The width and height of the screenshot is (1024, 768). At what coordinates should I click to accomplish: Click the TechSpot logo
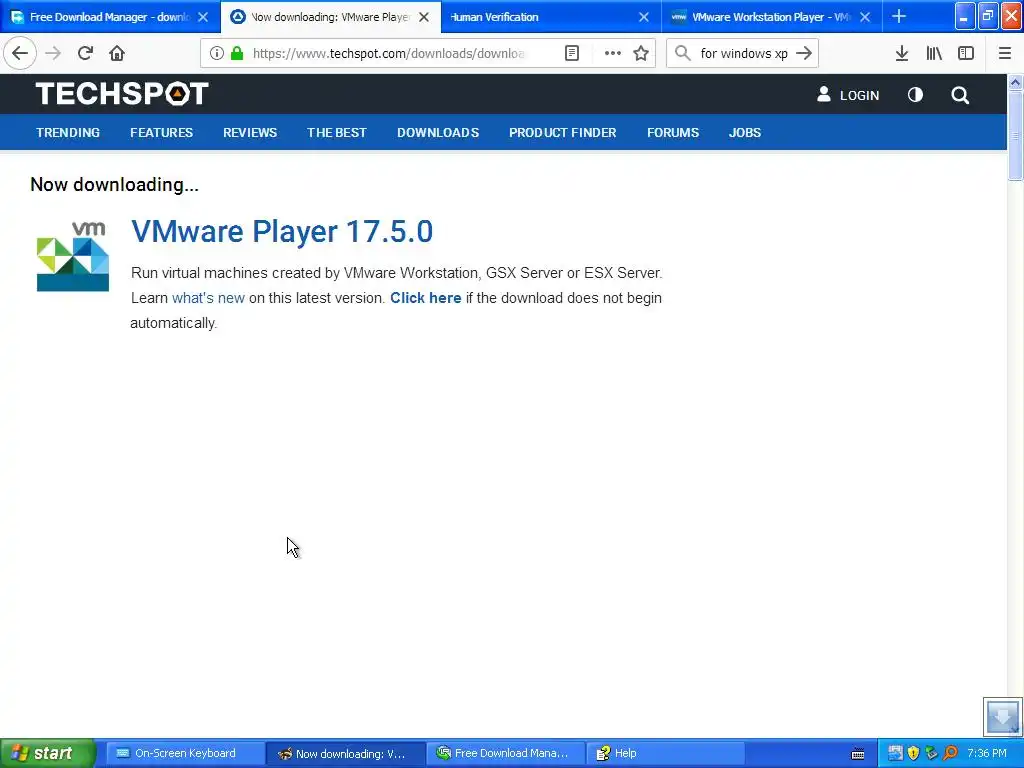(x=122, y=93)
